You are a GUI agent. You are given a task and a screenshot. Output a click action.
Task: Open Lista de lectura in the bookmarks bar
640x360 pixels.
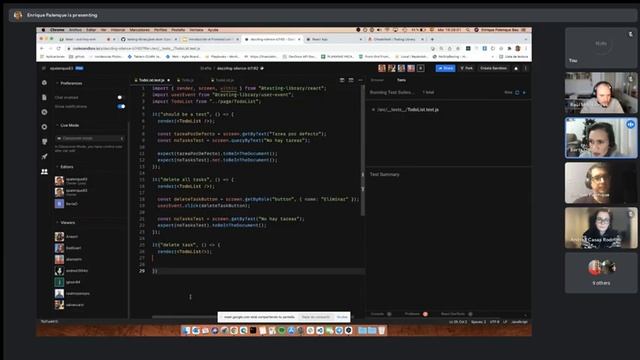point(513,57)
